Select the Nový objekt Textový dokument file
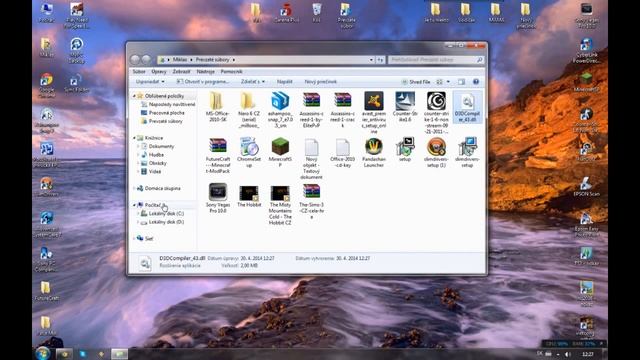Image resolution: width=640 pixels, height=360 pixels. point(311,158)
